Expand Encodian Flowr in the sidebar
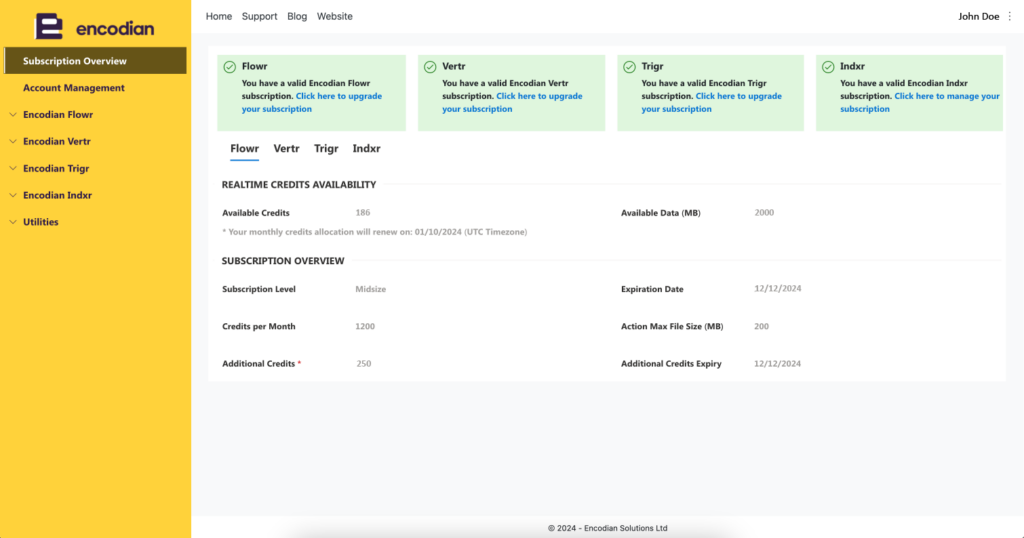Image resolution: width=1024 pixels, height=538 pixels. coord(58,115)
